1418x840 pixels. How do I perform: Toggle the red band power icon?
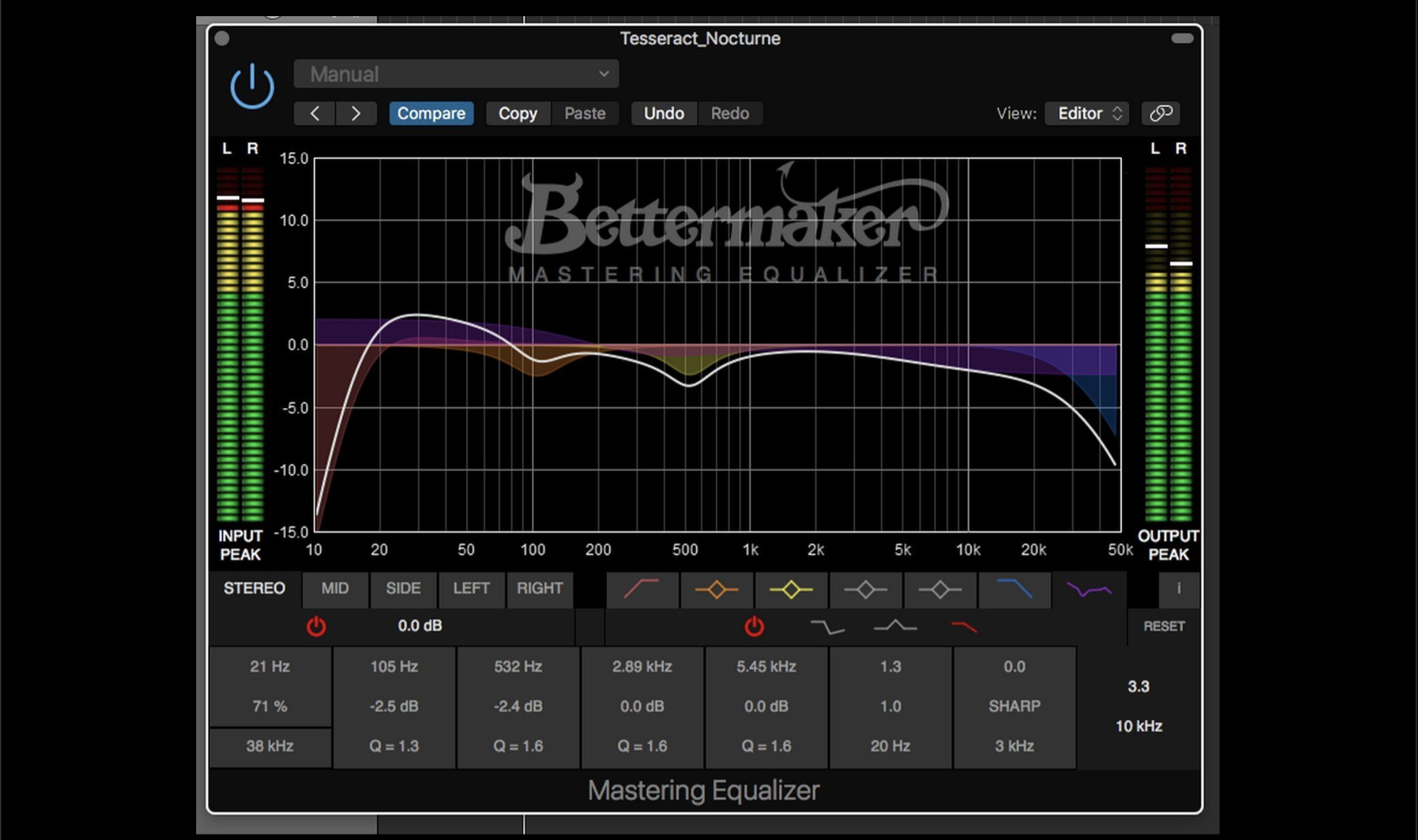tap(754, 627)
